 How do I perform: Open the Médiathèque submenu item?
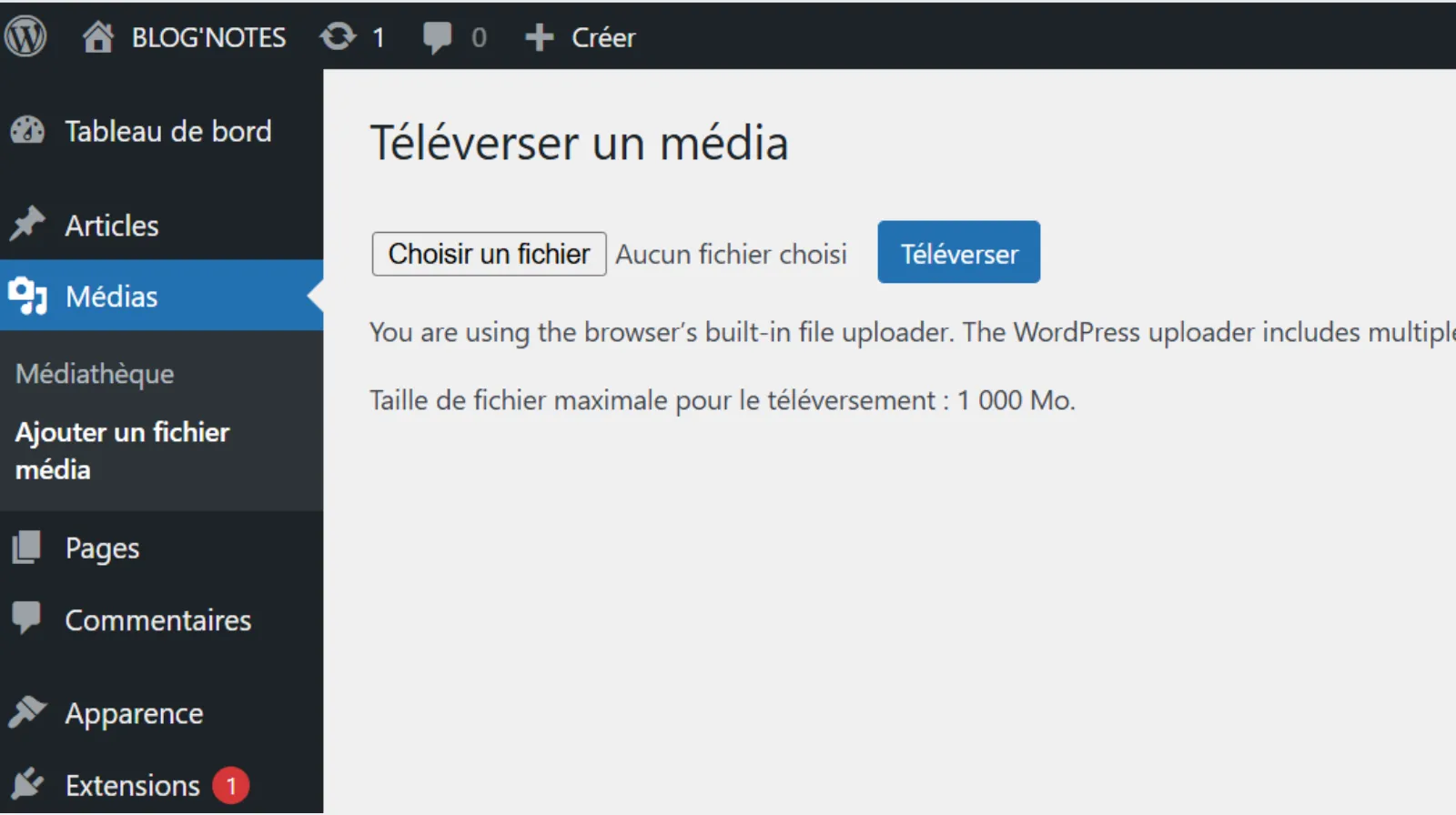95,374
